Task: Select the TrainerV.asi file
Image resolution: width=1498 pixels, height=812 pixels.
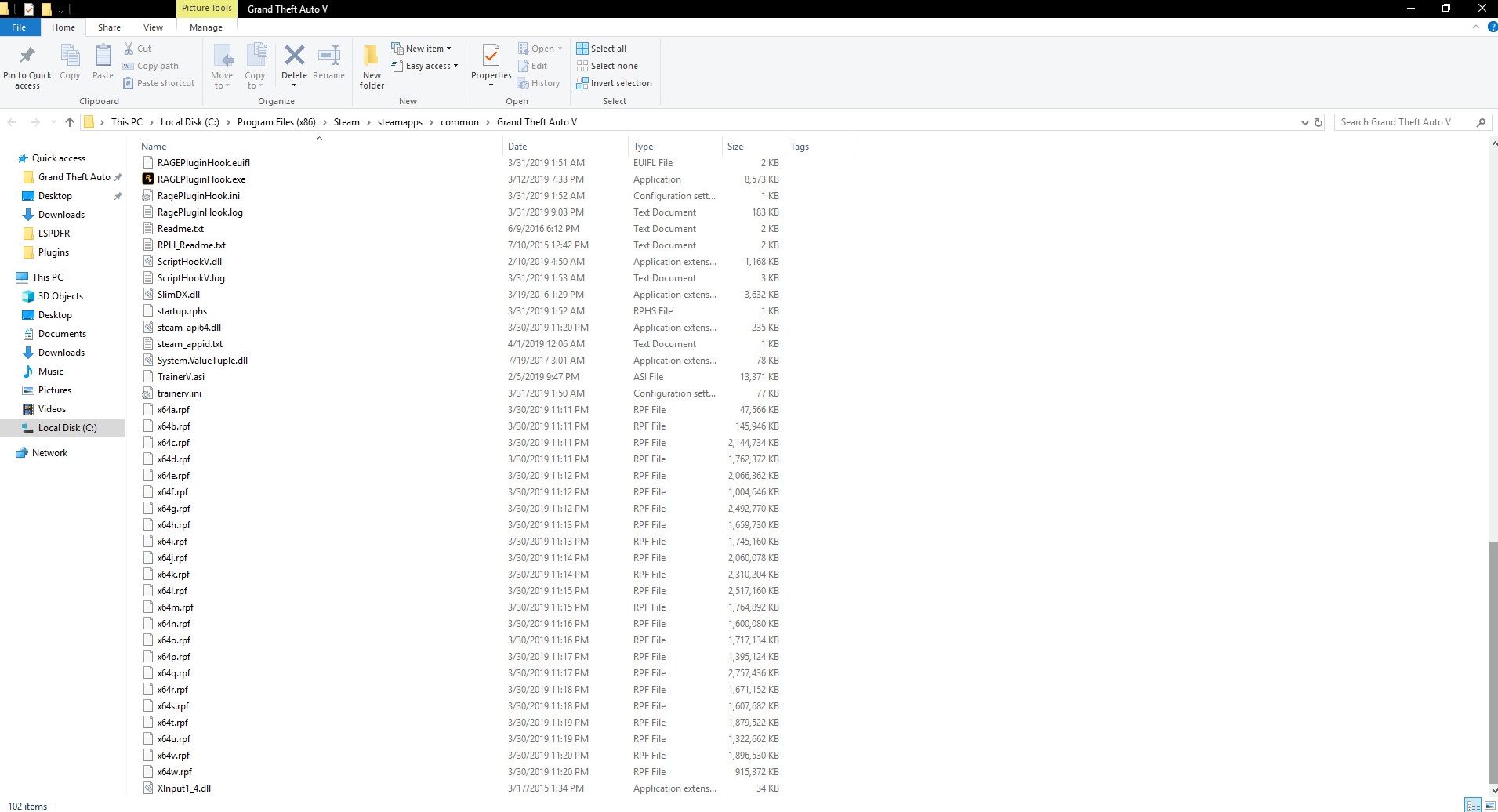Action: (x=180, y=377)
